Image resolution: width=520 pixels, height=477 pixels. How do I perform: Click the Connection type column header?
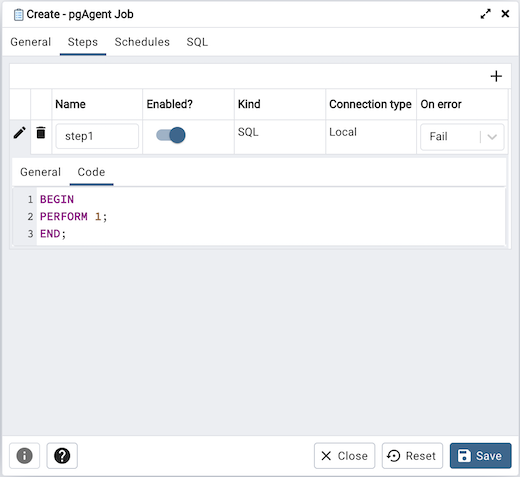tap(370, 104)
